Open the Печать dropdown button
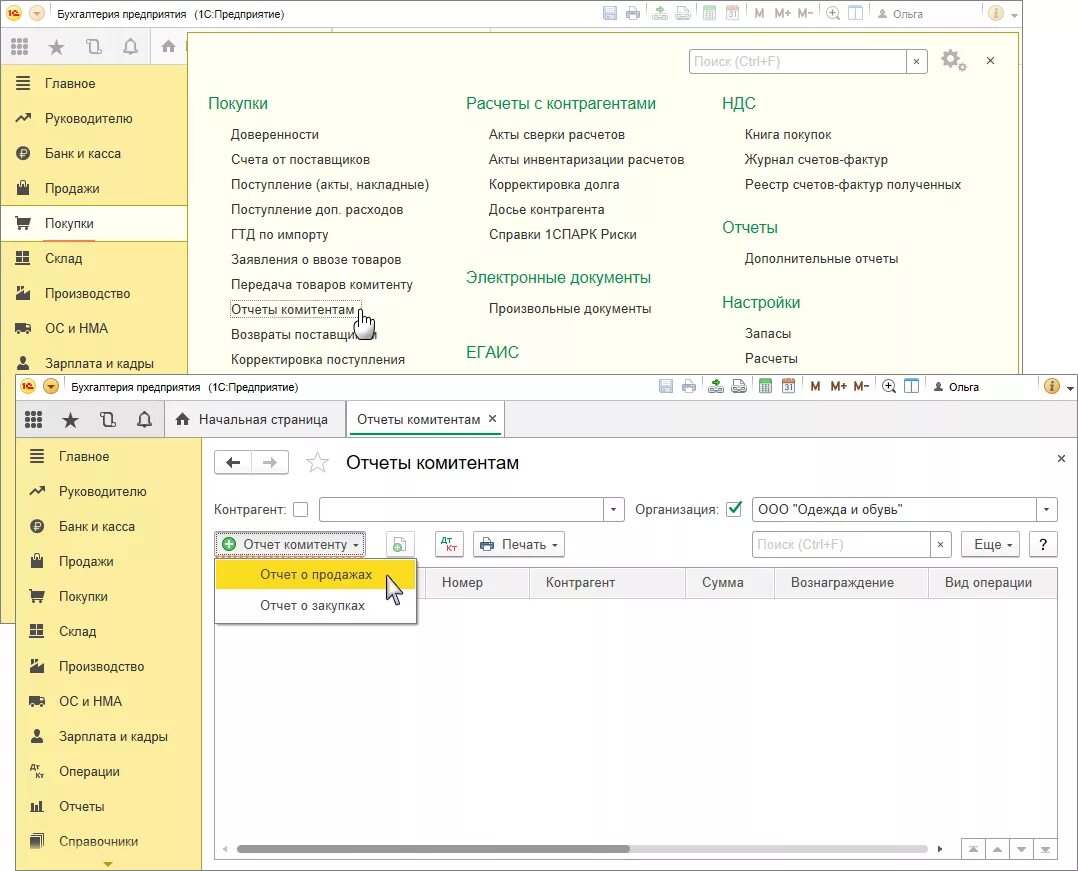1078x871 pixels. coord(519,544)
